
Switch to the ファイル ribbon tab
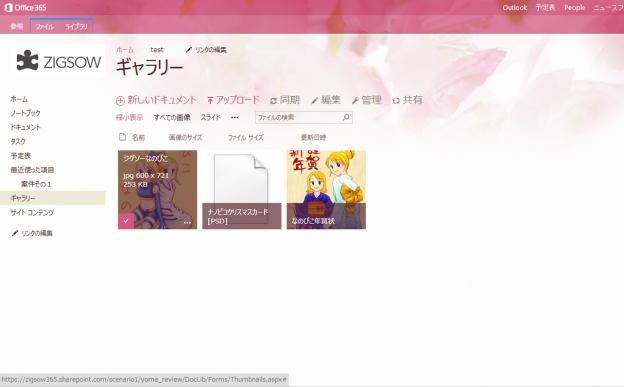(45, 27)
